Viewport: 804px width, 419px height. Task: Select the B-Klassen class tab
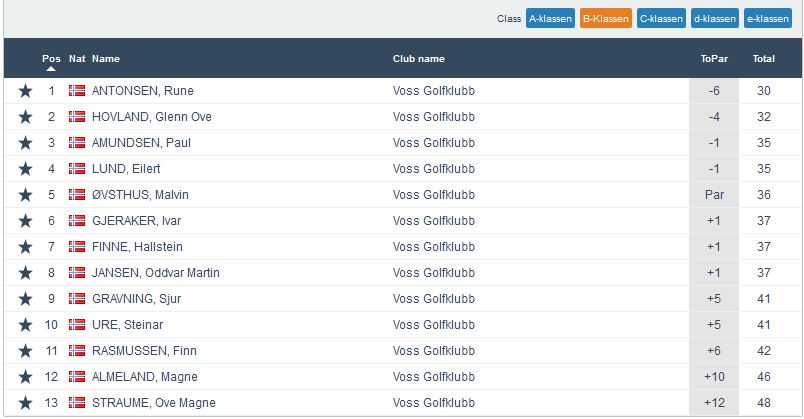(606, 18)
